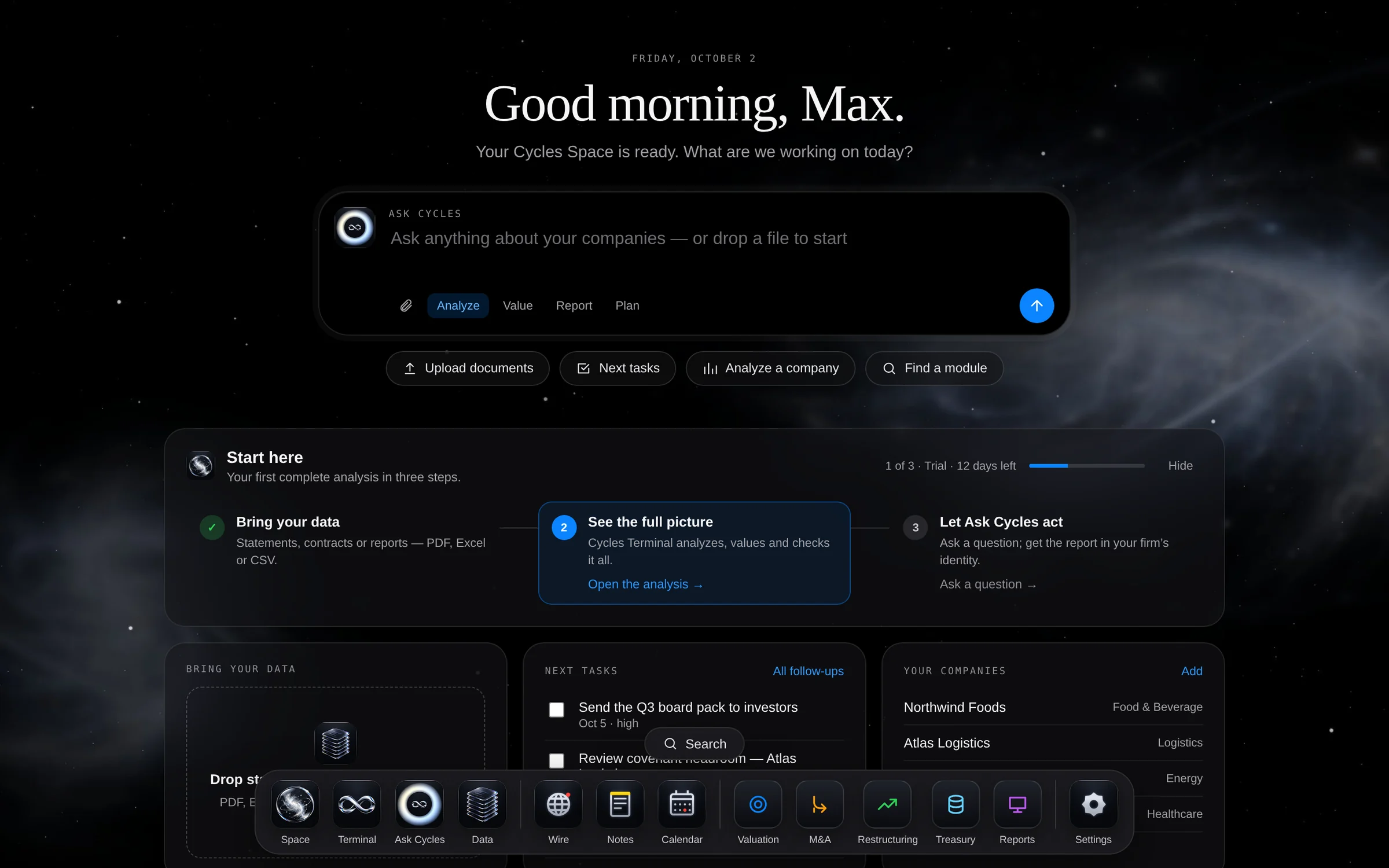The width and height of the screenshot is (1389, 868).
Task: Open the Valuation module icon
Action: pos(758,804)
